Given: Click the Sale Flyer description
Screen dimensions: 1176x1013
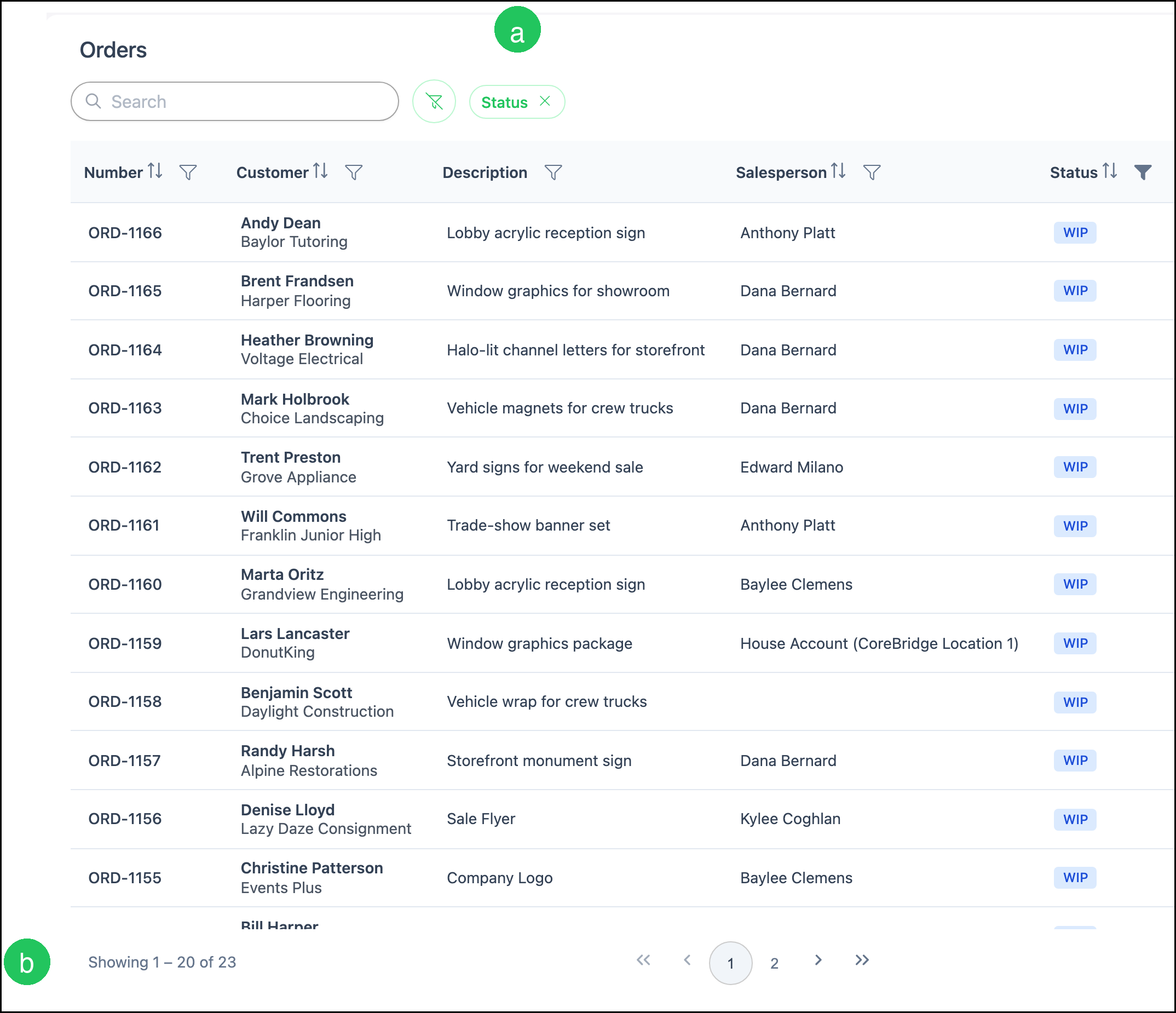Looking at the screenshot, I should point(481,819).
